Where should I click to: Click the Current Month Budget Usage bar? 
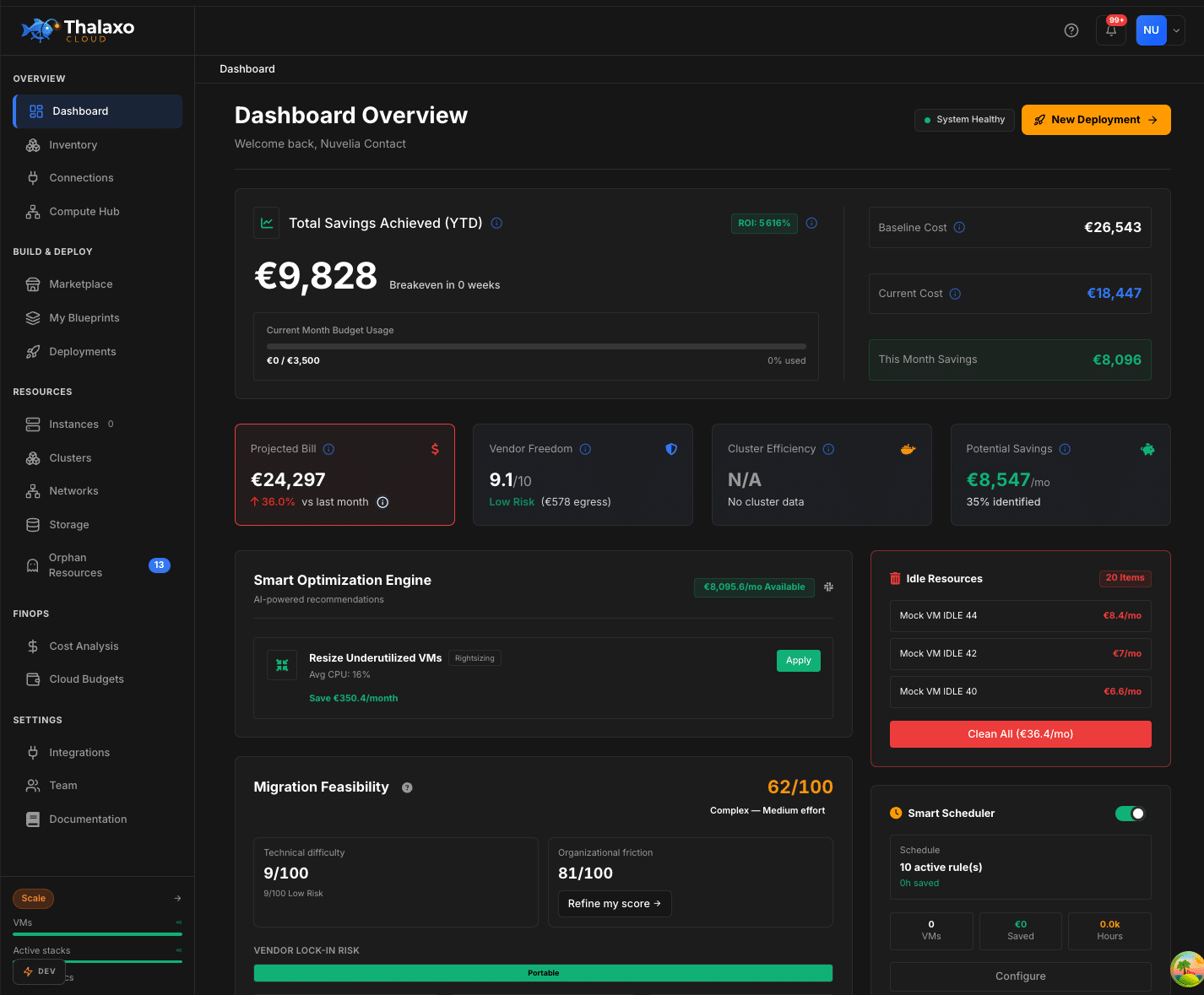[x=536, y=346]
